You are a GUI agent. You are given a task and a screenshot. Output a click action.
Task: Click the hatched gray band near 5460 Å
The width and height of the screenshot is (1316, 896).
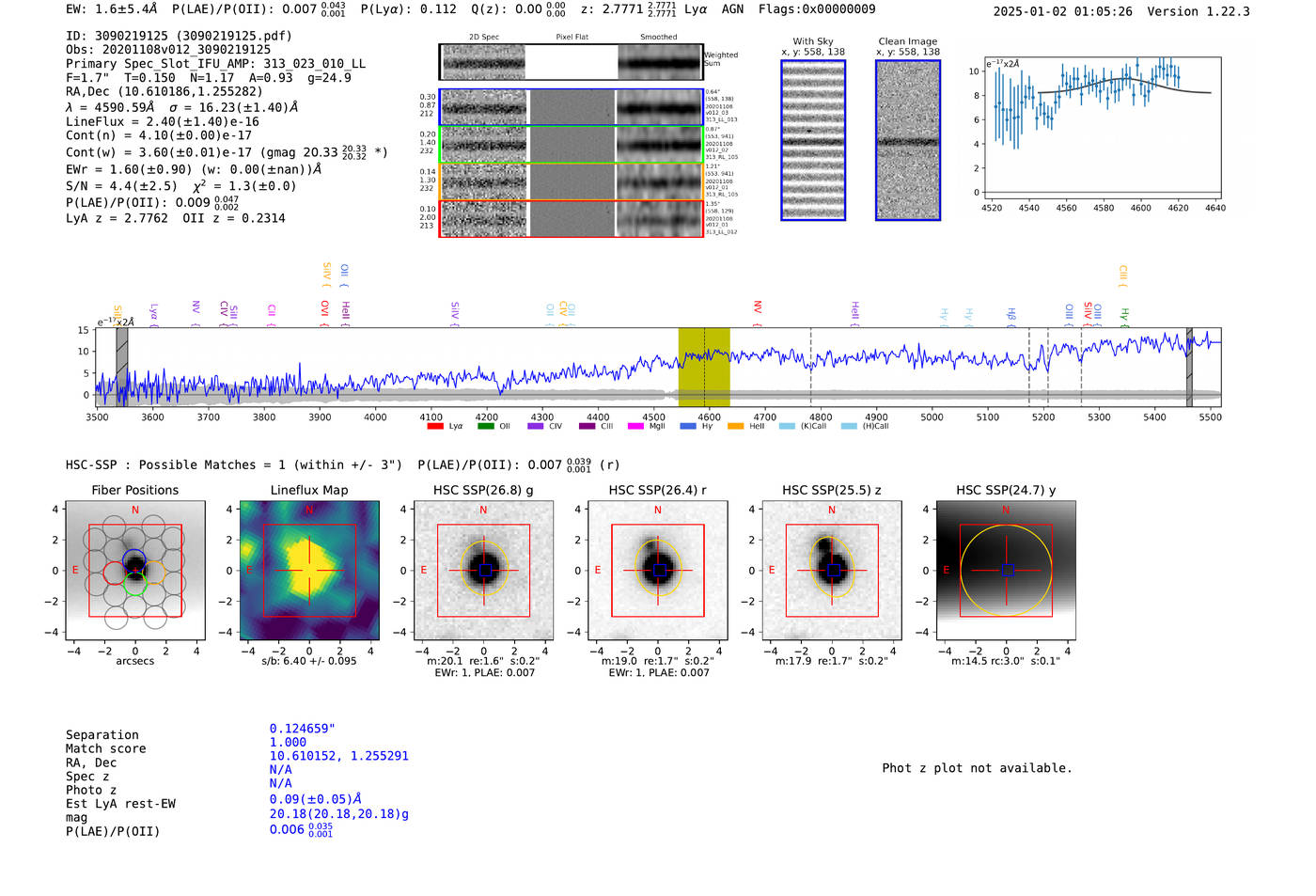(1189, 367)
